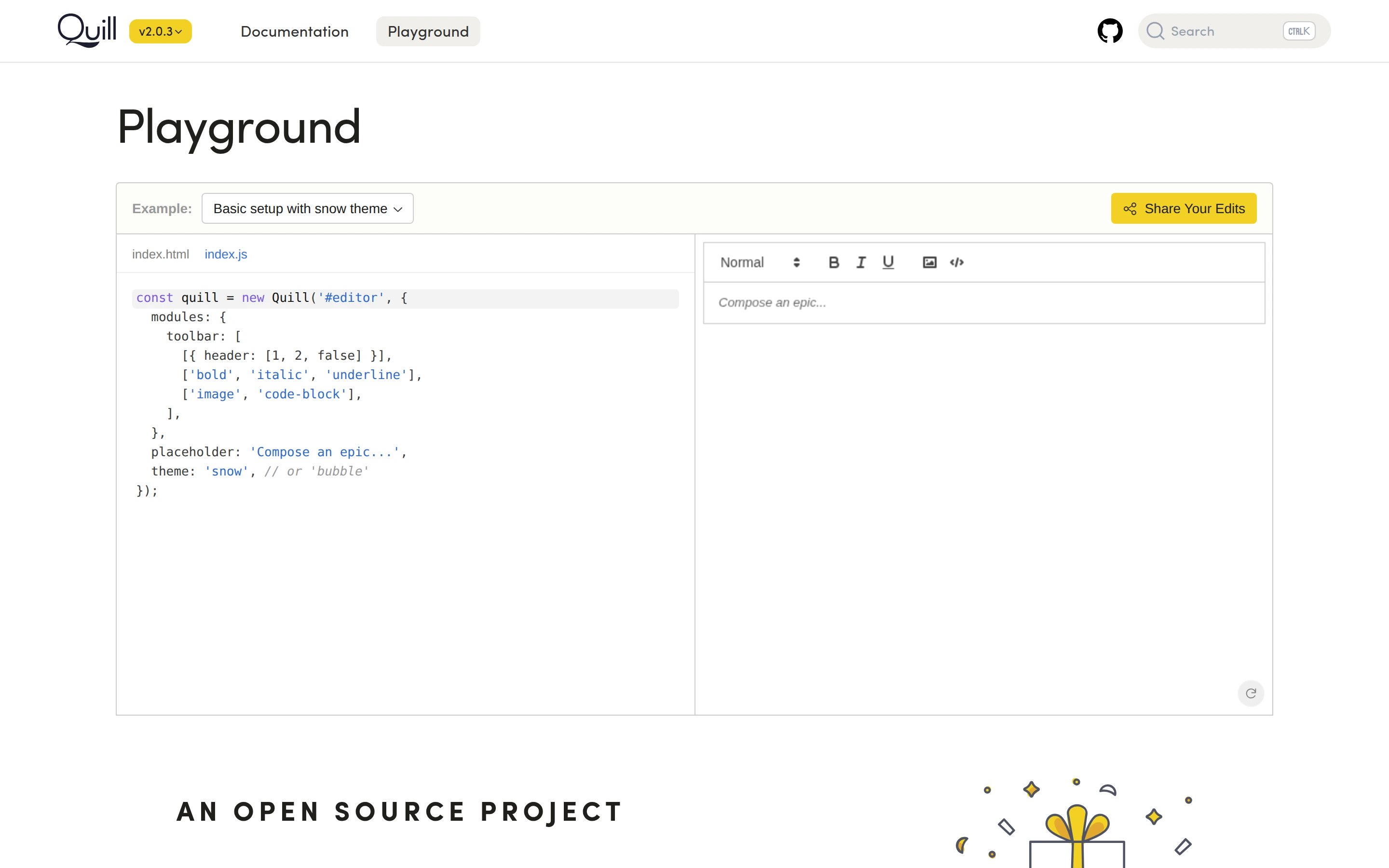Click the header: [1, 2, false] line
This screenshot has width=1389, height=868.
click(x=287, y=356)
